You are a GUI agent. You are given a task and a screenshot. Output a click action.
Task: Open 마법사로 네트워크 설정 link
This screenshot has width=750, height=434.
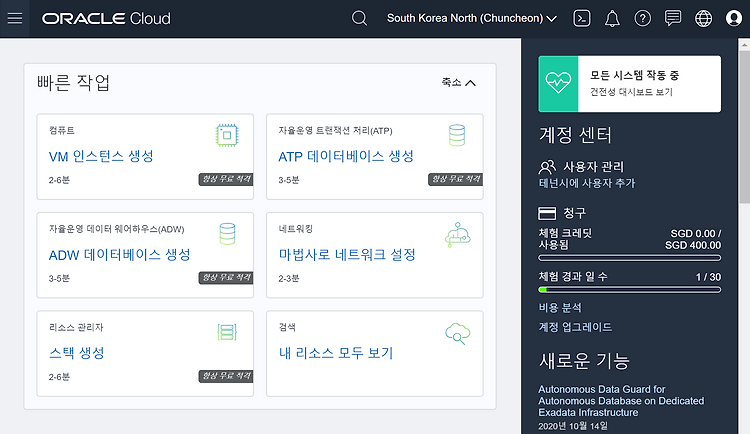click(347, 255)
